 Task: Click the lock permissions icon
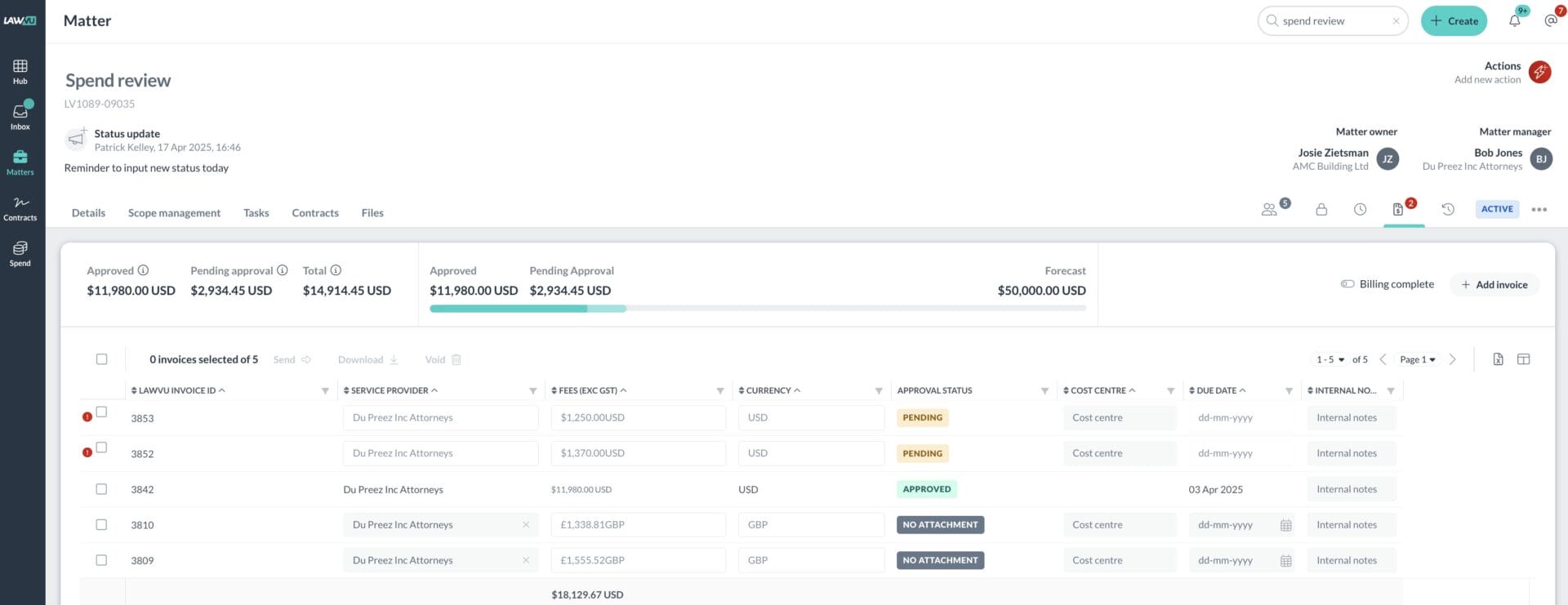1321,210
